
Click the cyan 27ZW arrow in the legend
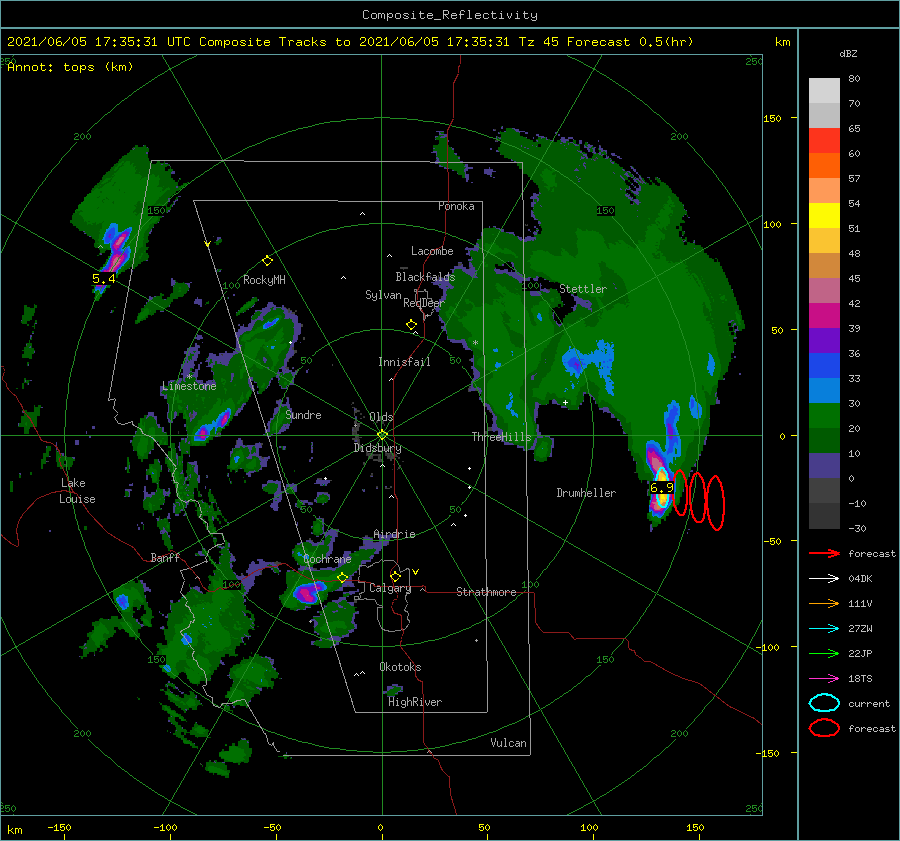pos(824,629)
